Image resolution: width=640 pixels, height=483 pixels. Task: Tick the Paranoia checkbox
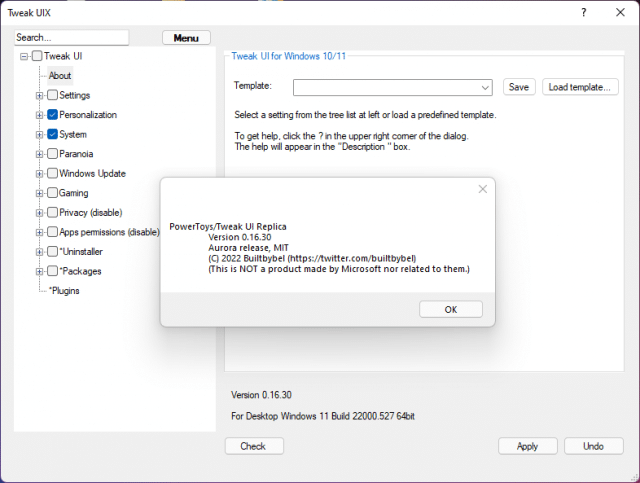coord(52,154)
